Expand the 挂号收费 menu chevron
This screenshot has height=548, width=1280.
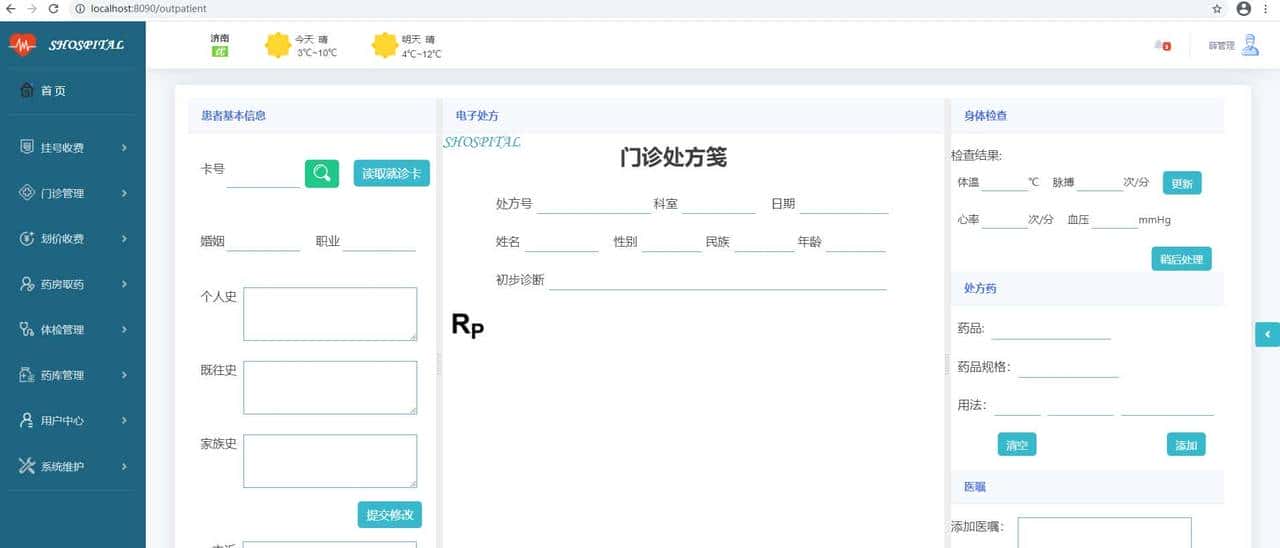tap(124, 148)
